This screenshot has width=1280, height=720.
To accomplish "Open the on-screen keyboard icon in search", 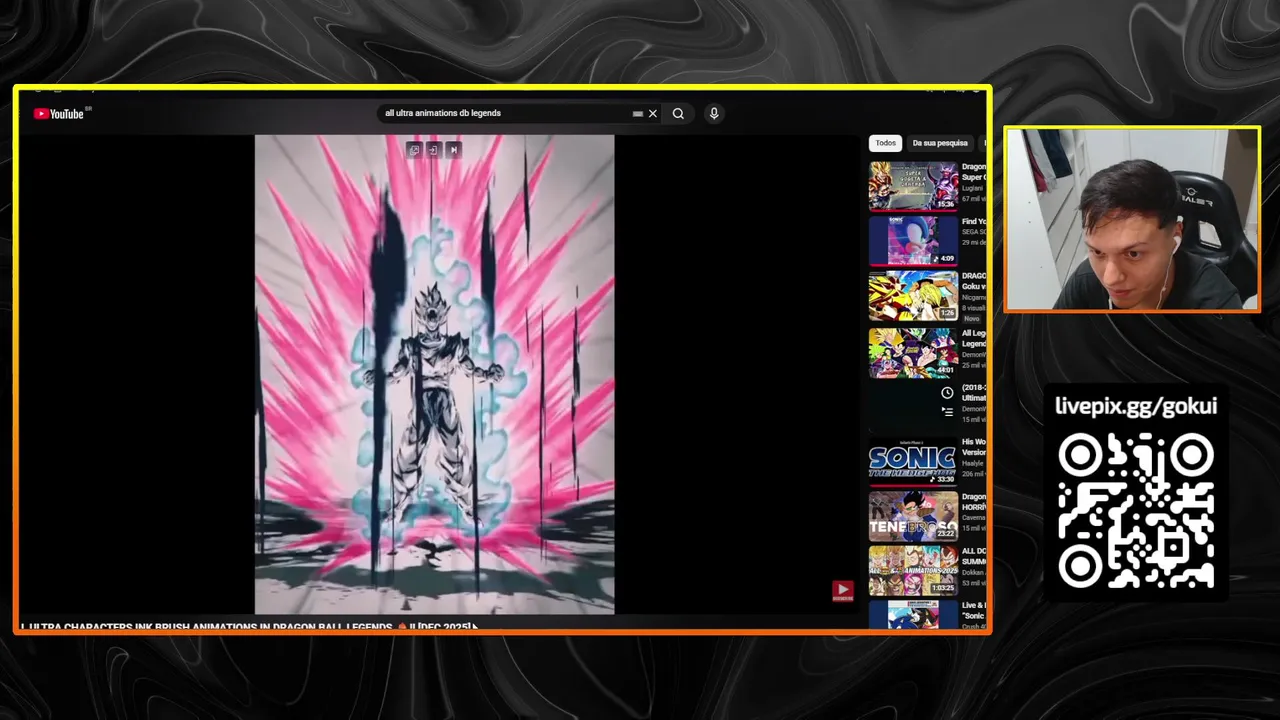I will click(x=638, y=114).
